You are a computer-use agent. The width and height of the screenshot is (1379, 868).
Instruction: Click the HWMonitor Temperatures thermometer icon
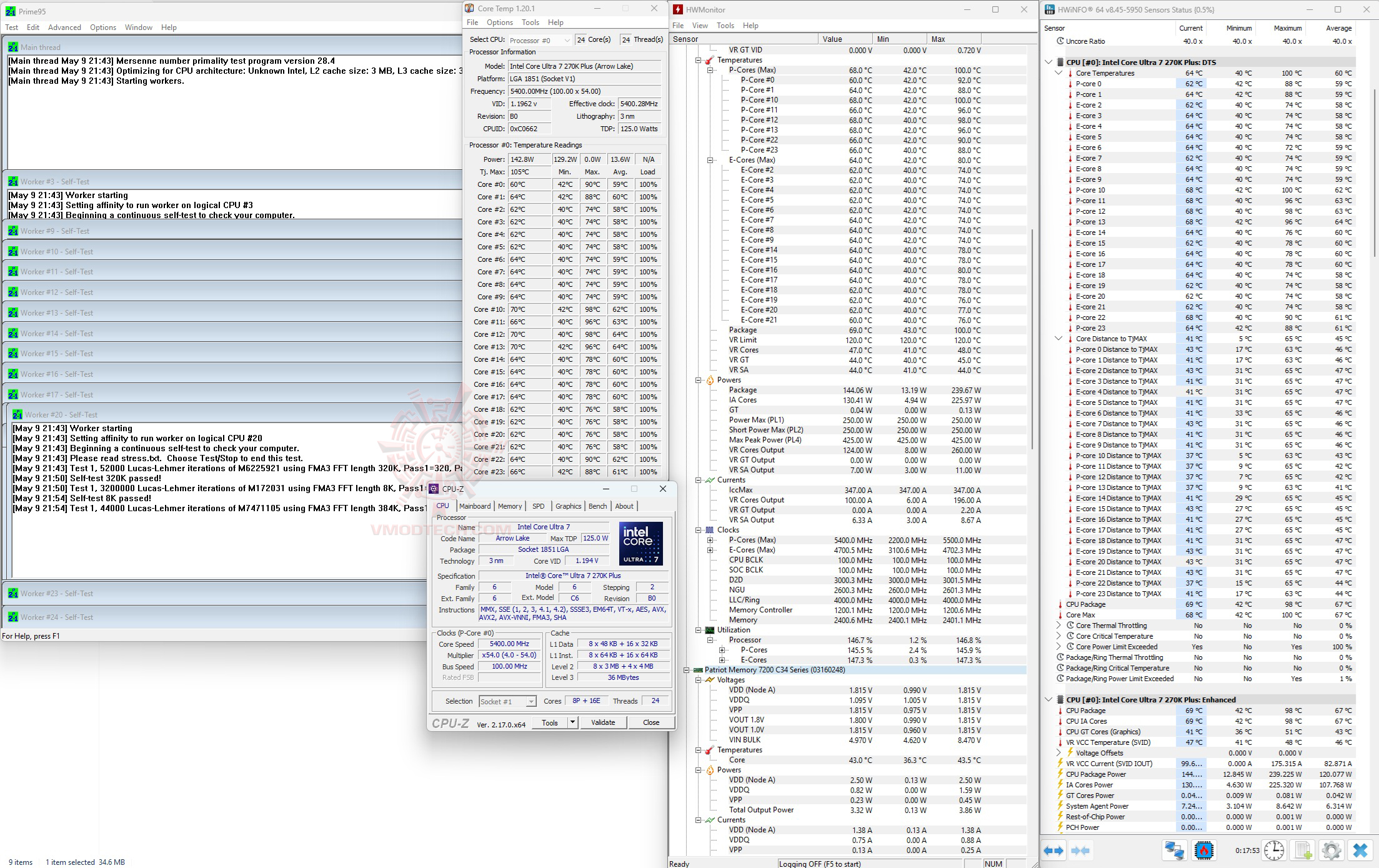coord(710,60)
